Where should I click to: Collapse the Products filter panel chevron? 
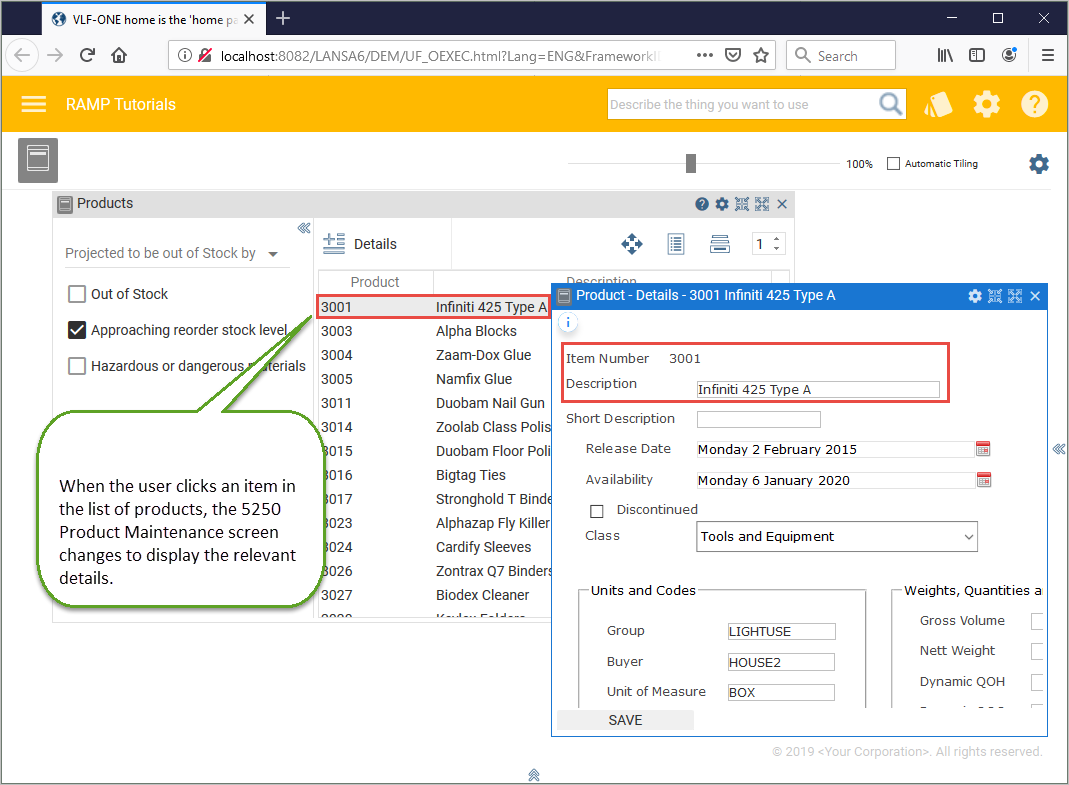[304, 229]
